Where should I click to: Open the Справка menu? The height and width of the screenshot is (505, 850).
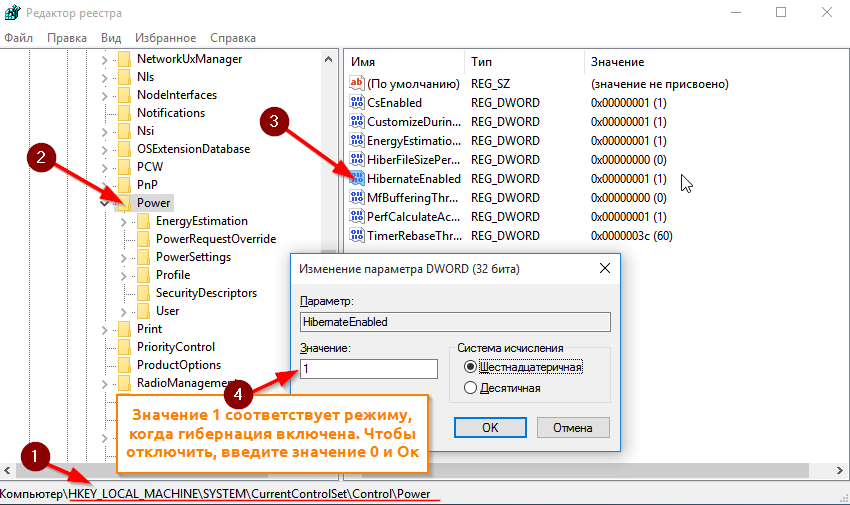pyautogui.click(x=233, y=38)
